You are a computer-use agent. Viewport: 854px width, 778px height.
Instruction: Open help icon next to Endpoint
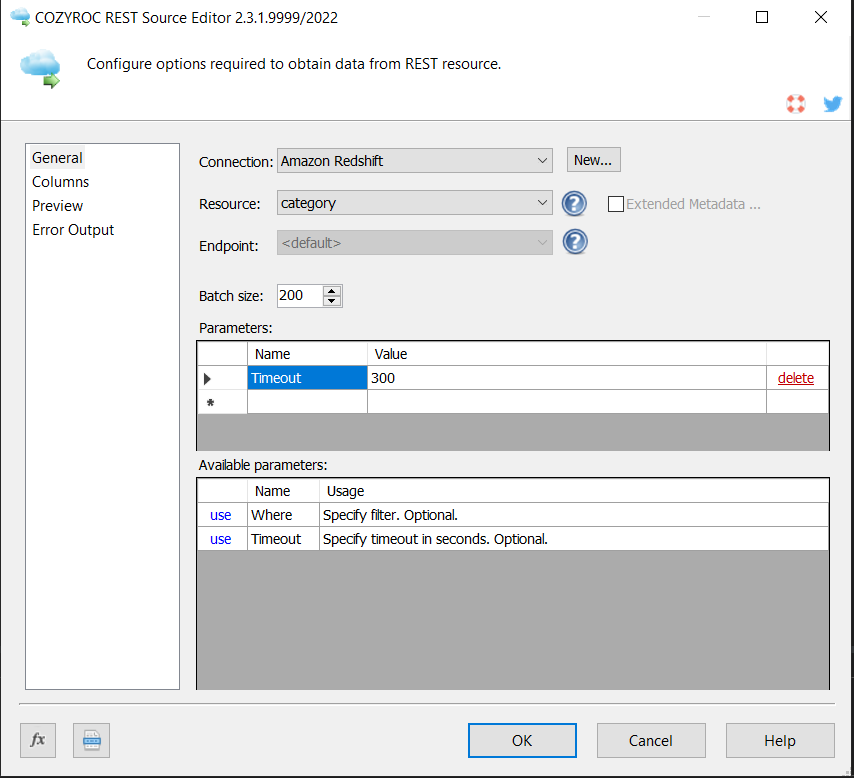[x=575, y=242]
